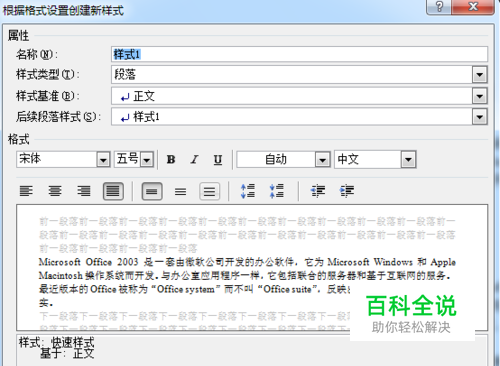Select justified alignment button

[113, 191]
